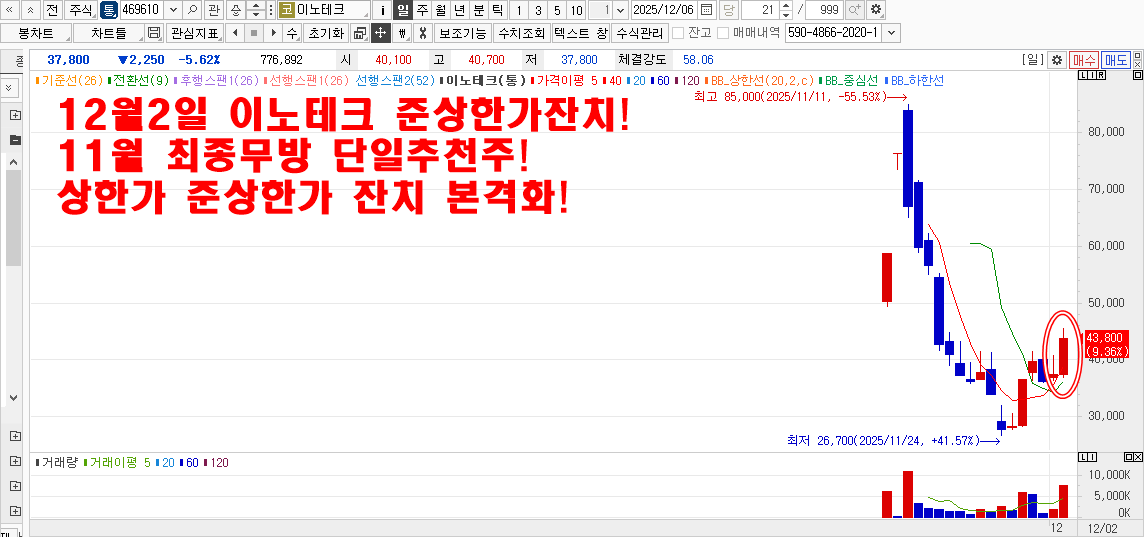Click the save chart template icon

(x=154, y=33)
